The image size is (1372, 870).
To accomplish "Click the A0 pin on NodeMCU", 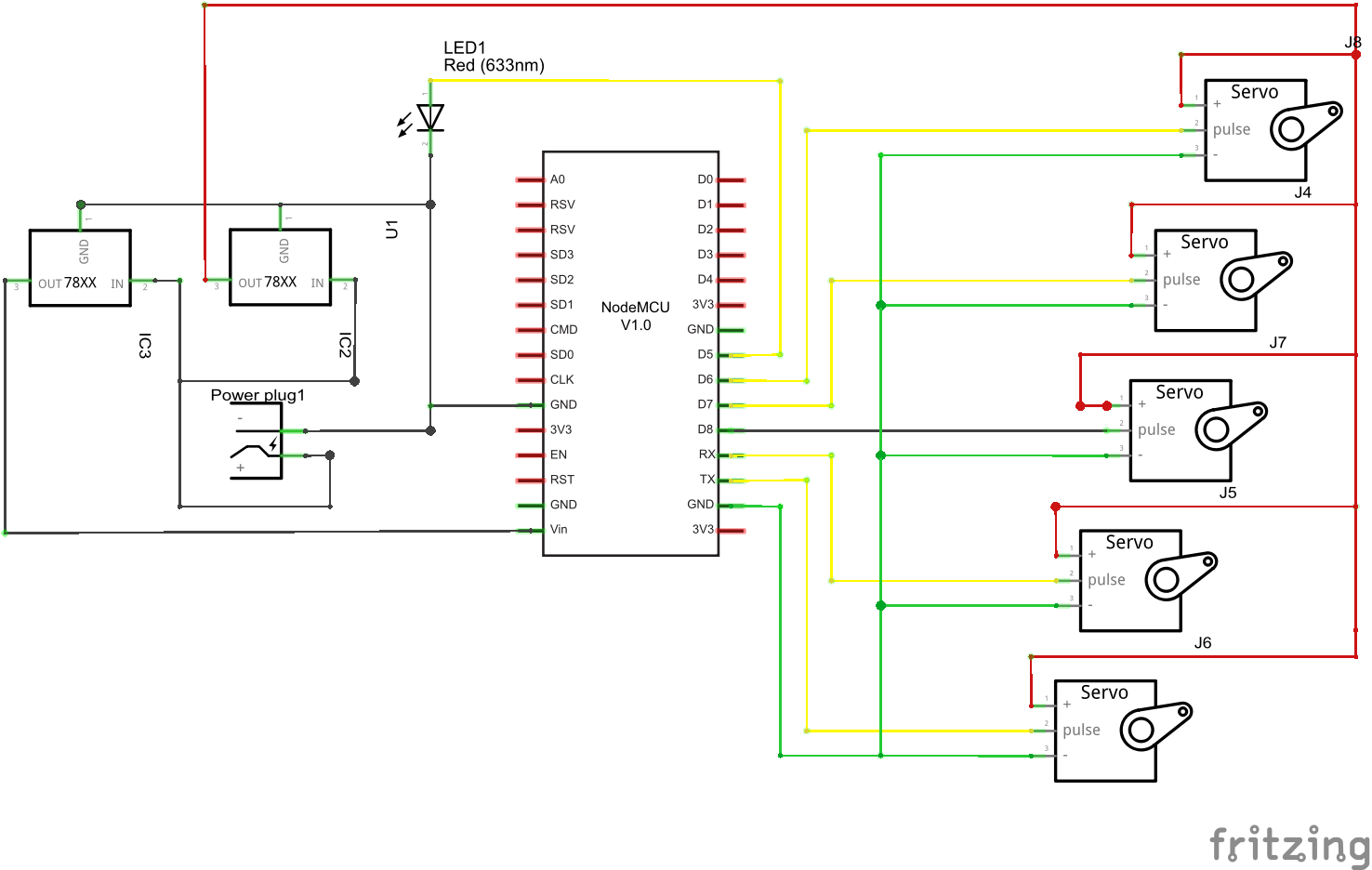I will pos(530,179).
